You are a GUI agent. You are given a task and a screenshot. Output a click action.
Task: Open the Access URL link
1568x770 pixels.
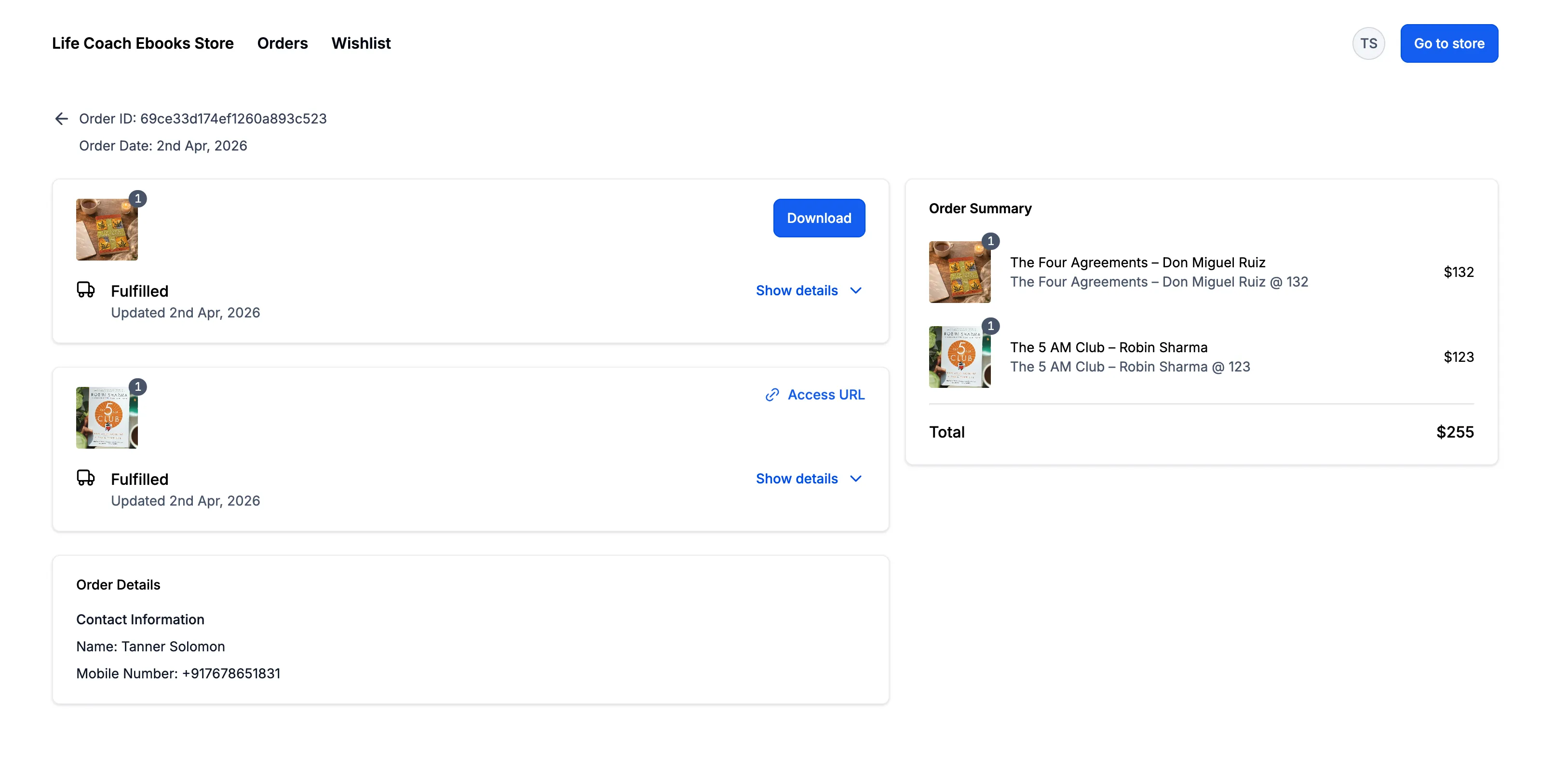point(826,394)
